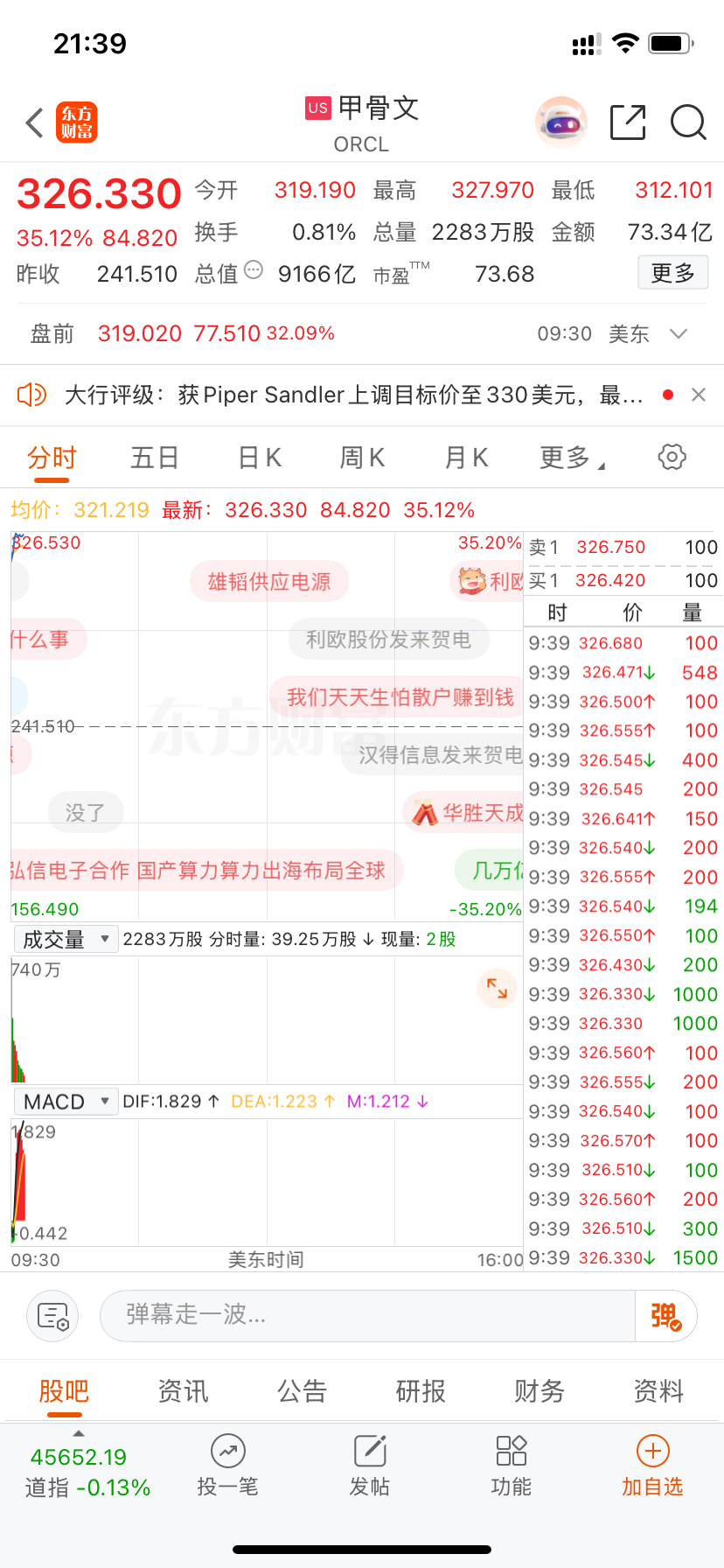This screenshot has height=1568, width=724.
Task: Open barrage settings list icon
Action: tap(53, 1315)
